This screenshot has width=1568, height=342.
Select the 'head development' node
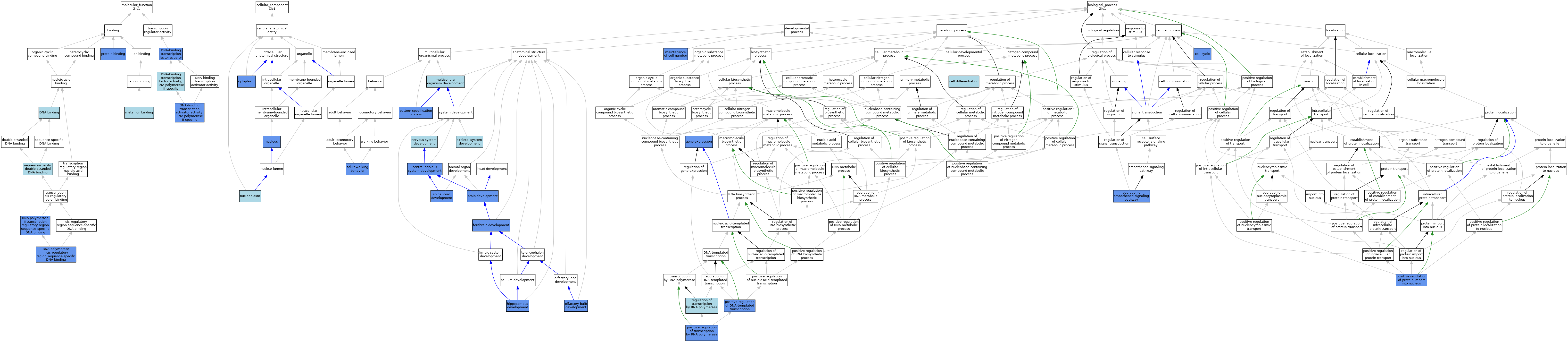[x=492, y=169]
